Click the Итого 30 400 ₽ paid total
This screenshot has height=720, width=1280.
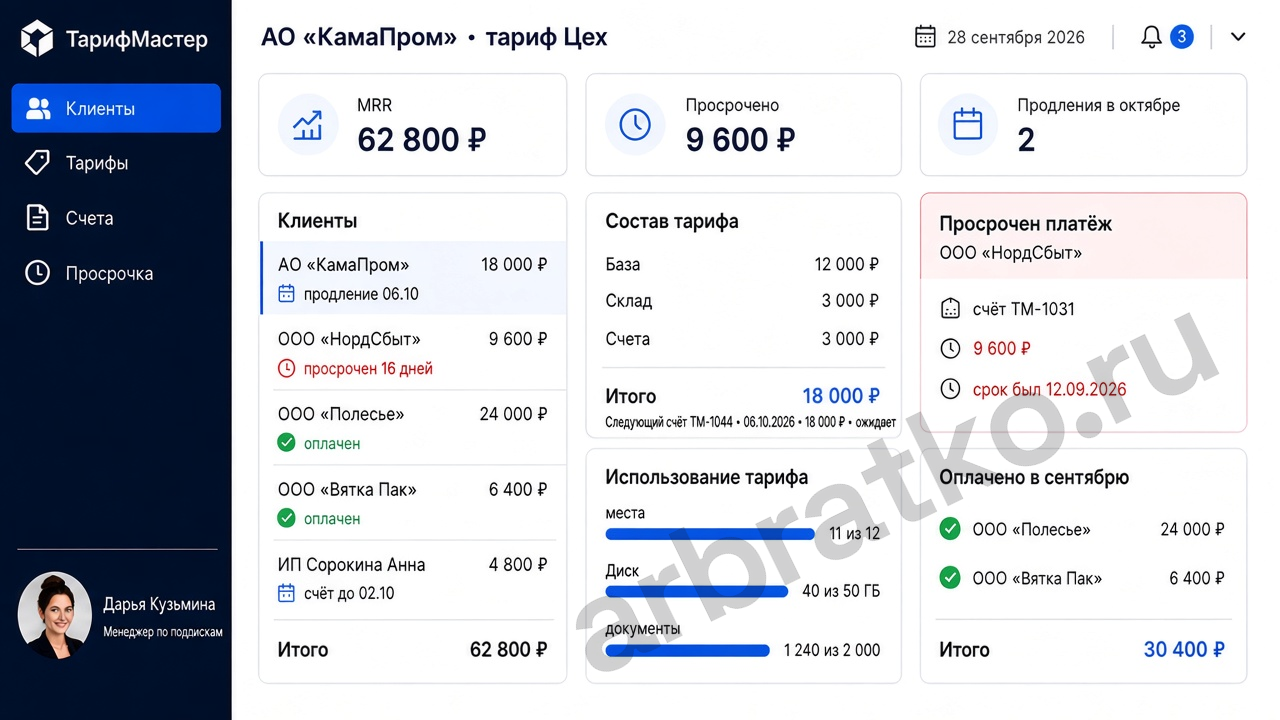click(x=1082, y=649)
